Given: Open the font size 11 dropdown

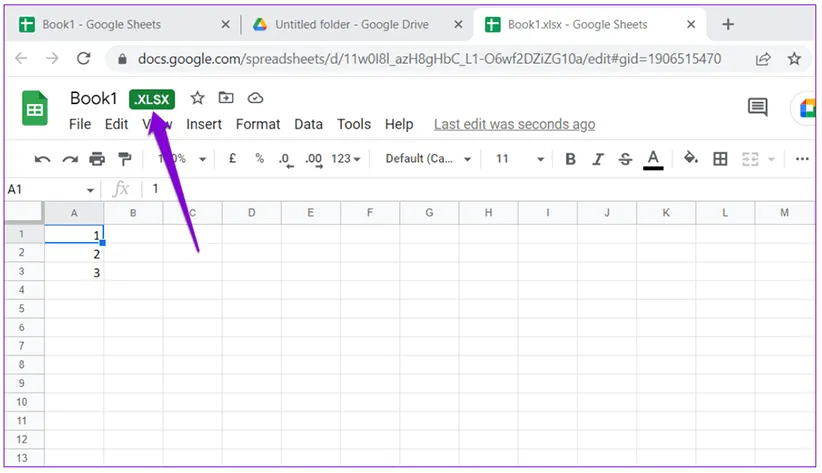Looking at the screenshot, I should 520,159.
